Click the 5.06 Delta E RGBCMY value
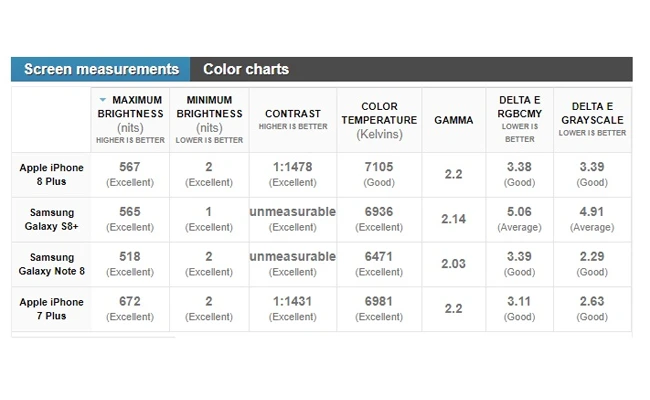Image resolution: width=650 pixels, height=400 pixels. tap(520, 212)
